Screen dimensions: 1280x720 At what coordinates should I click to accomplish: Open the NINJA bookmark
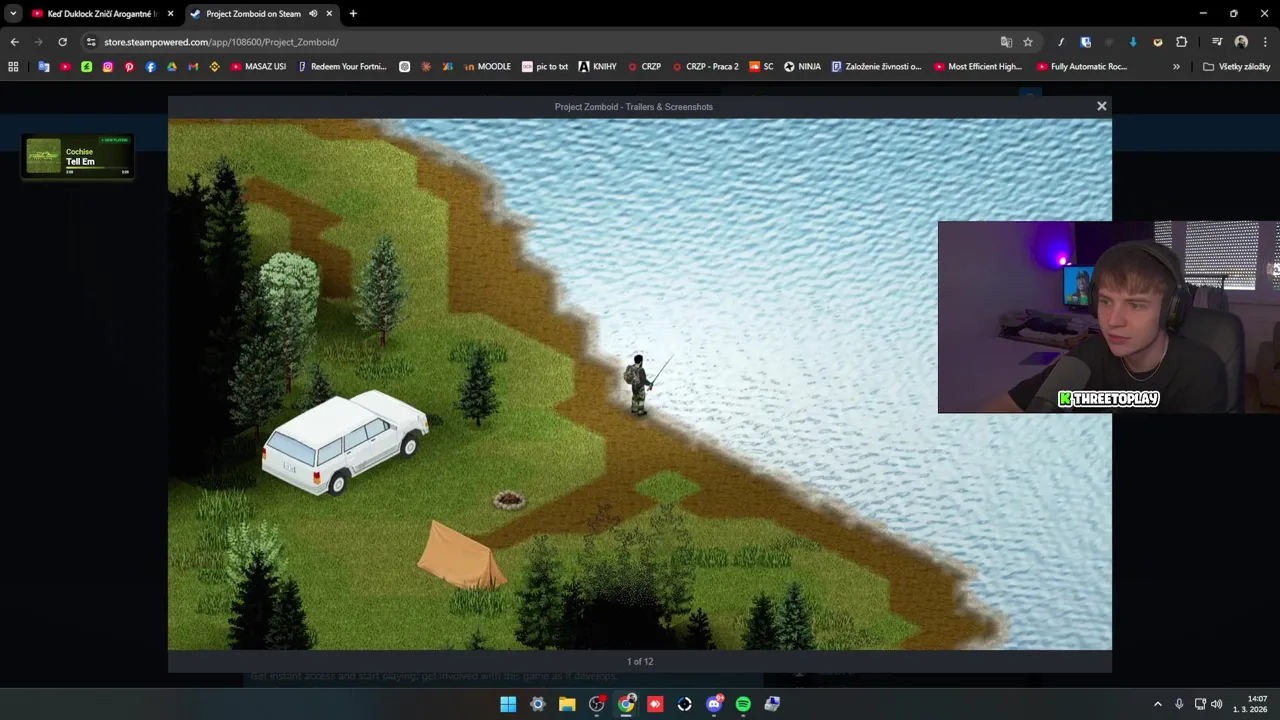coord(802,67)
